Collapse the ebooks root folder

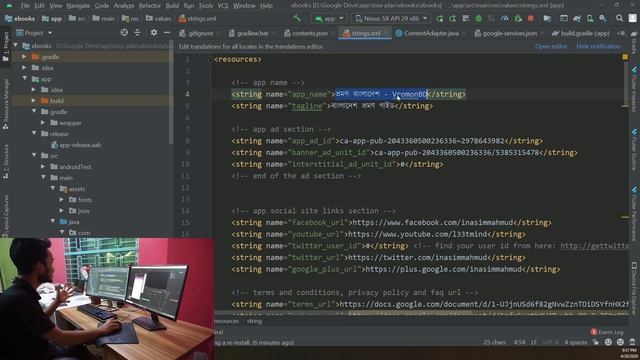click(16, 46)
